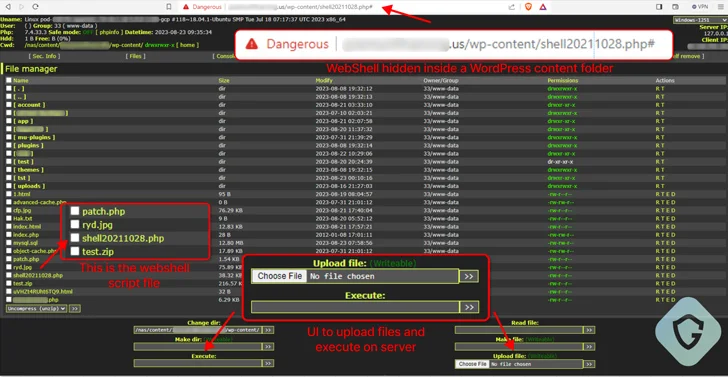Toggle the select-all checkbox beside Name header

point(9,80)
